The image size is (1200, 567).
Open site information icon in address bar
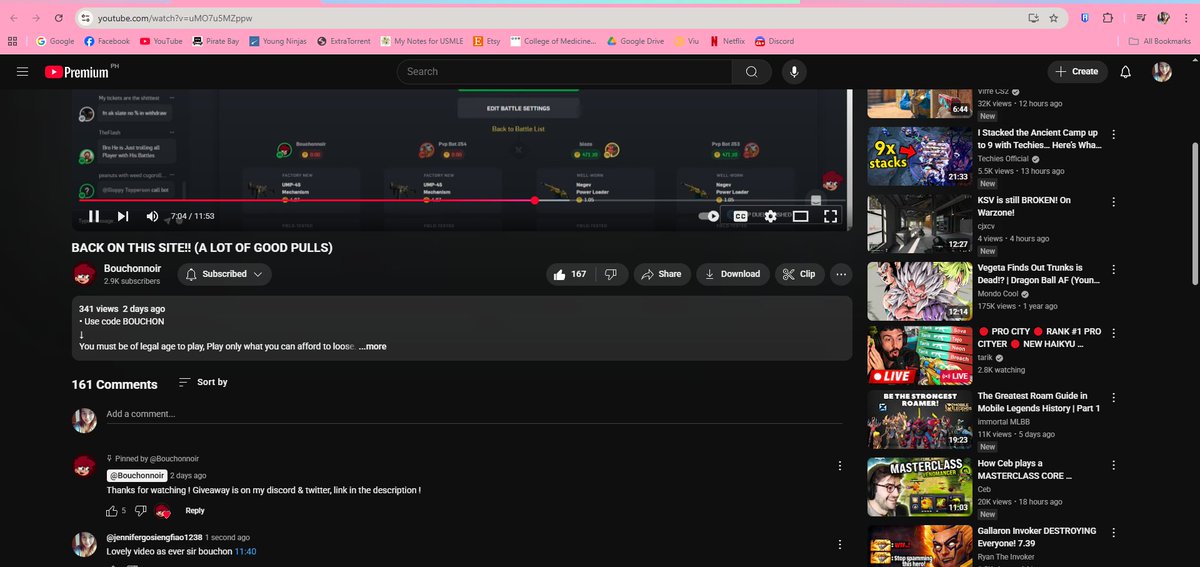click(86, 18)
